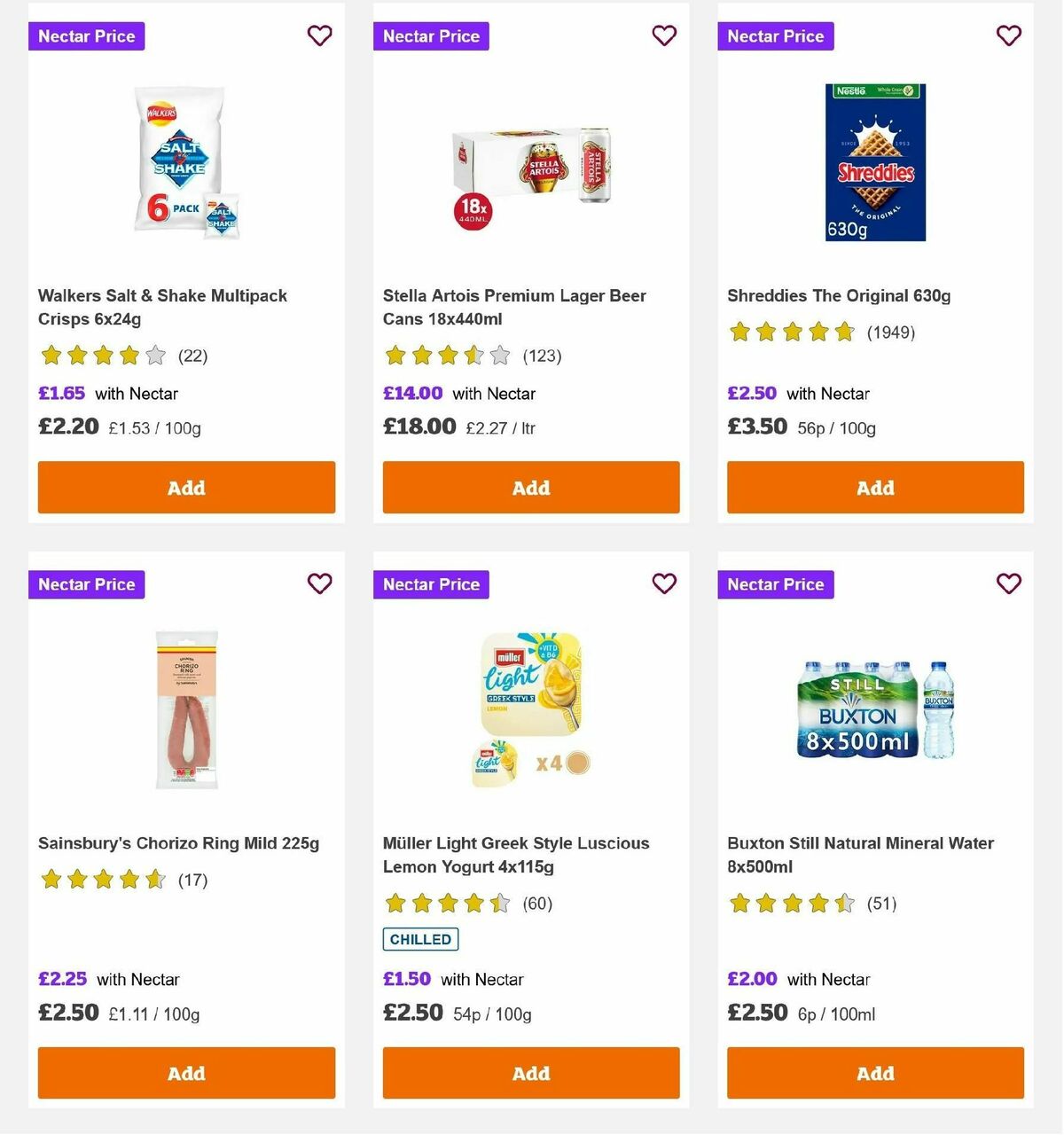Open reviews count (123) for Stella Artois

tap(541, 356)
